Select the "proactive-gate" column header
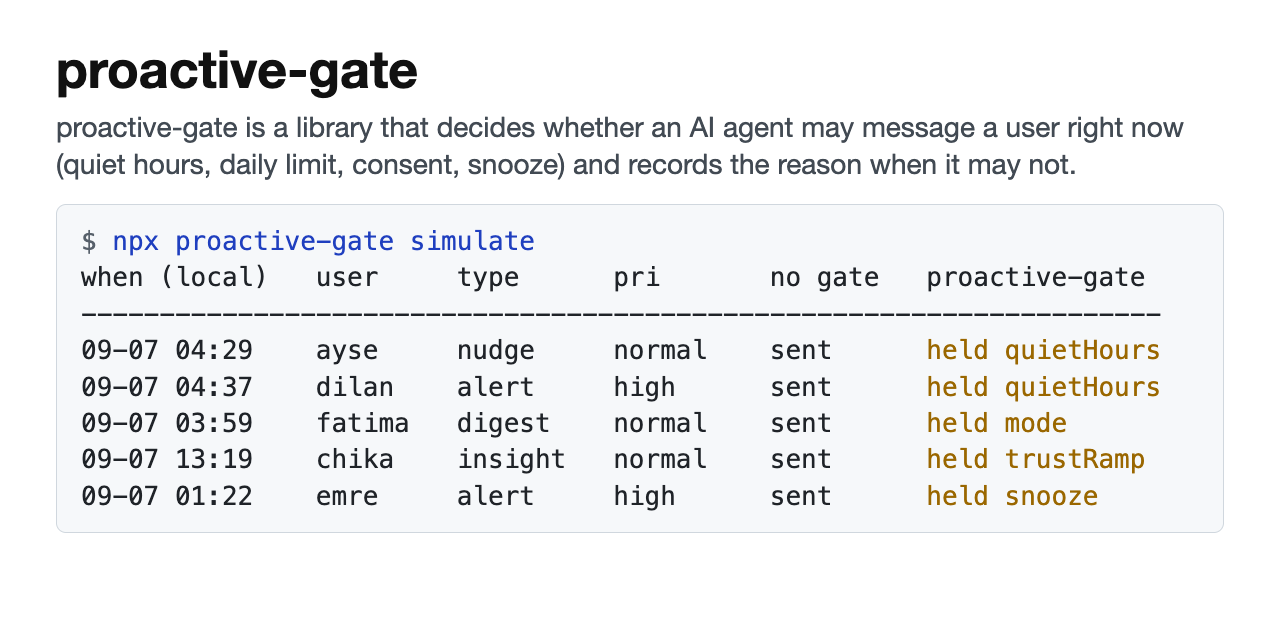This screenshot has height=640, width=1280. (x=1035, y=278)
